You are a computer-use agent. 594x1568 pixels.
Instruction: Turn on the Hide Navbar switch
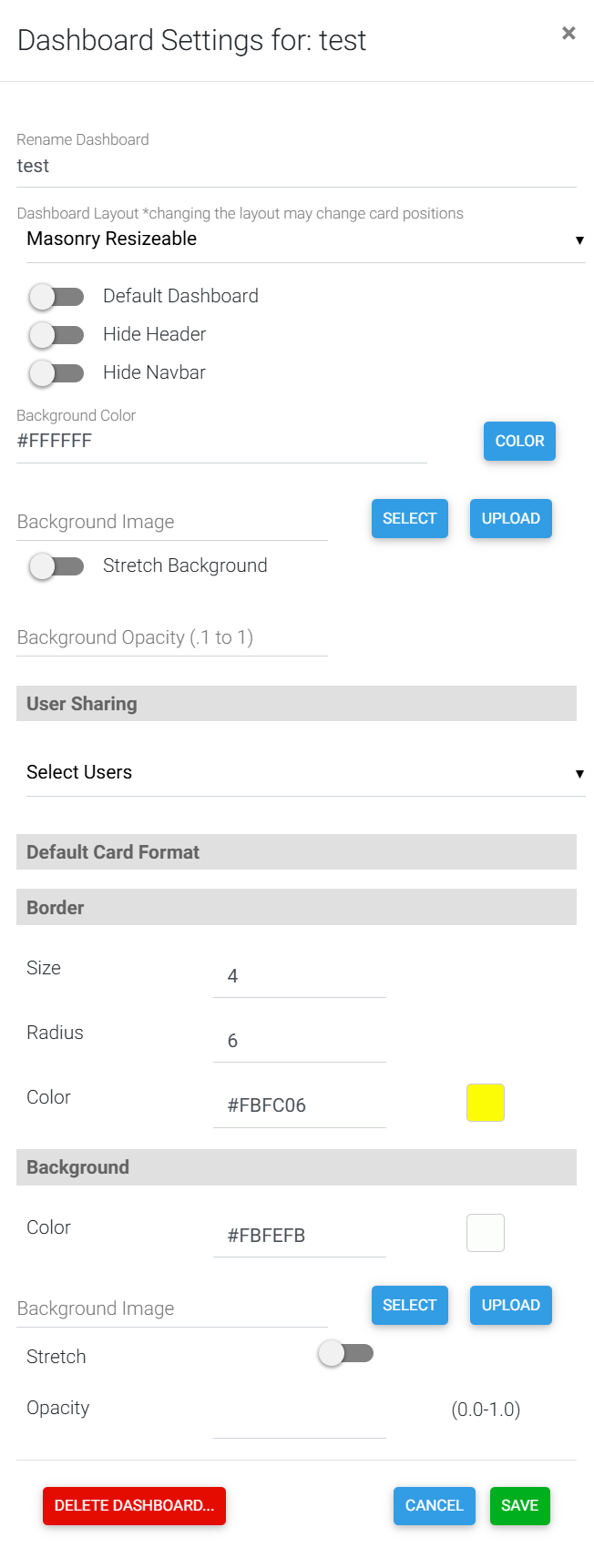[56, 373]
